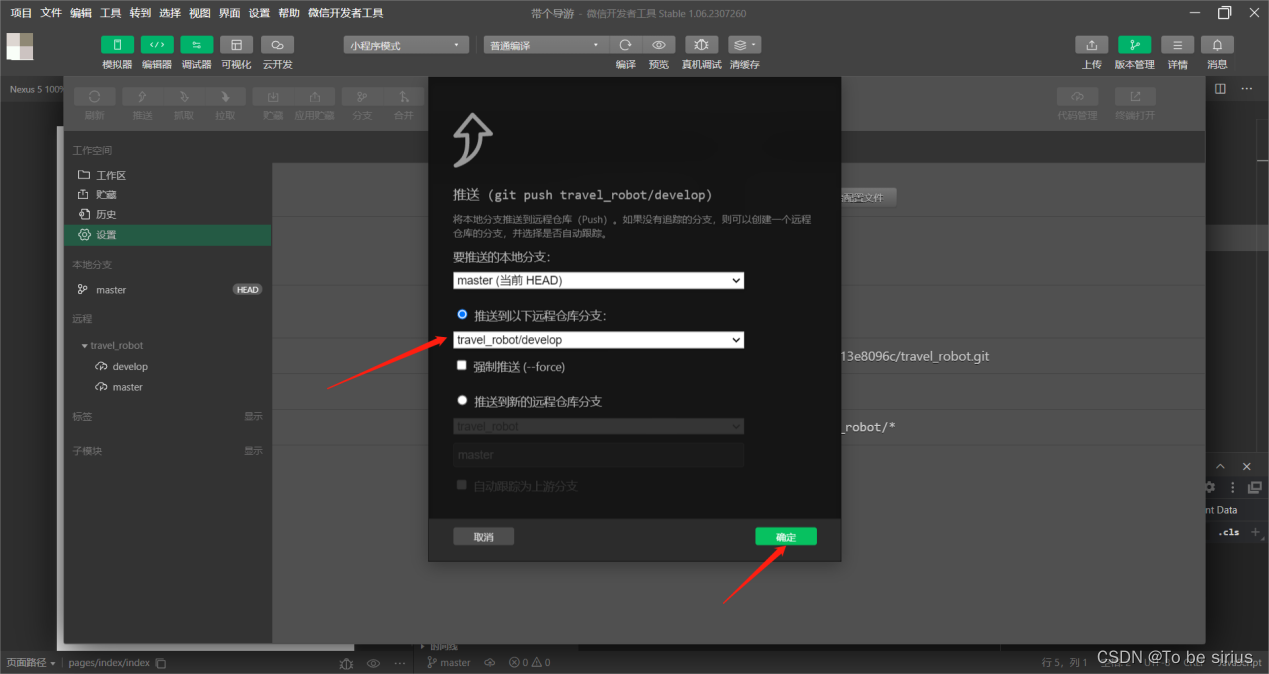Screen dimensions: 1269x674
Task: Cancel the push dialog with 取消
Action: point(484,537)
